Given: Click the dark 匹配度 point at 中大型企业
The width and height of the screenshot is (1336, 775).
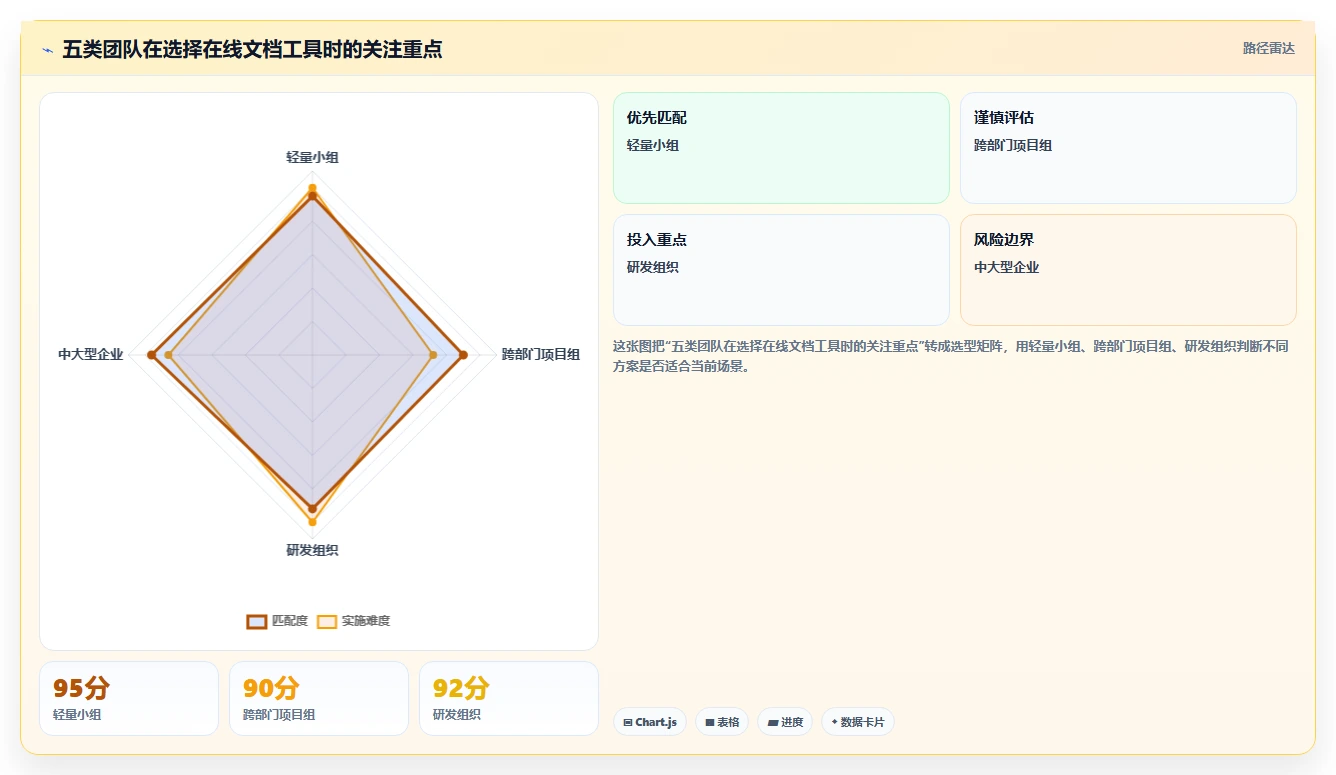Looking at the screenshot, I should click(x=152, y=354).
